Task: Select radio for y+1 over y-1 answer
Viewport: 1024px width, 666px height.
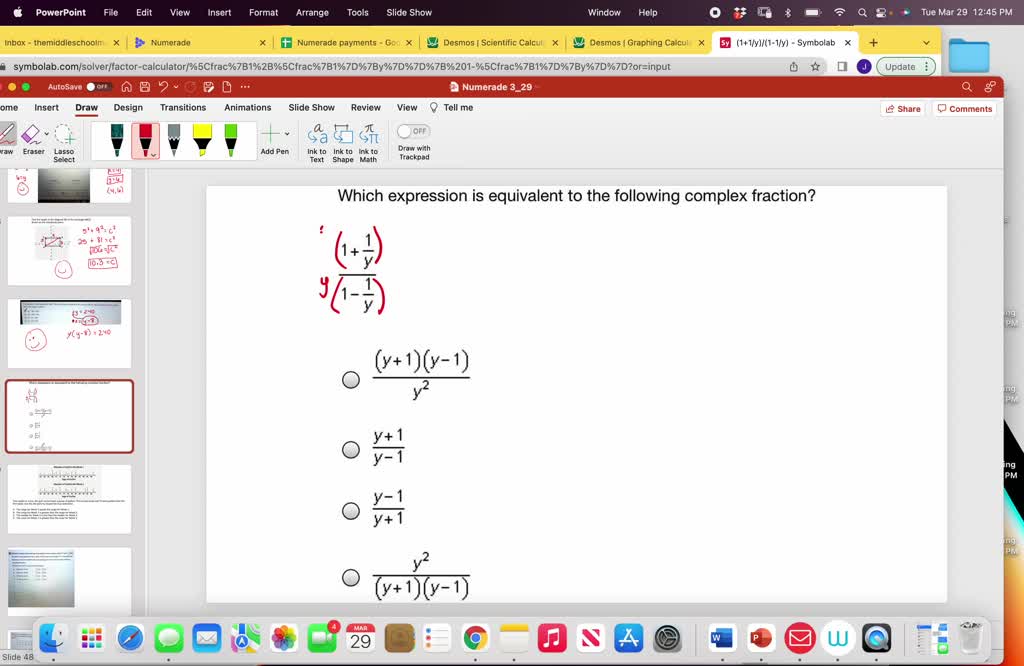Action: pos(351,449)
